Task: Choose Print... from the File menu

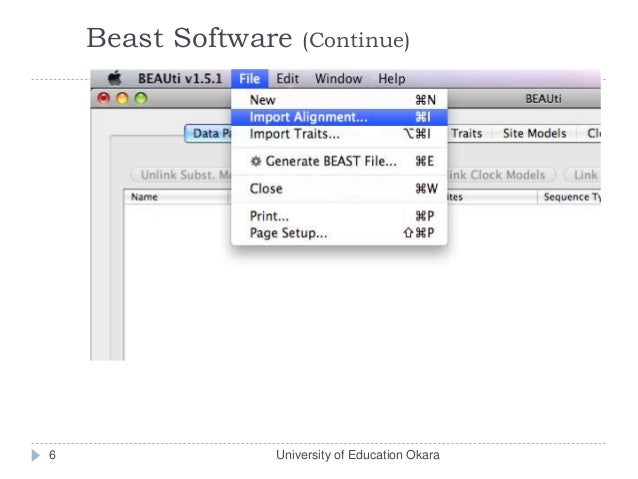Action: 339,216
